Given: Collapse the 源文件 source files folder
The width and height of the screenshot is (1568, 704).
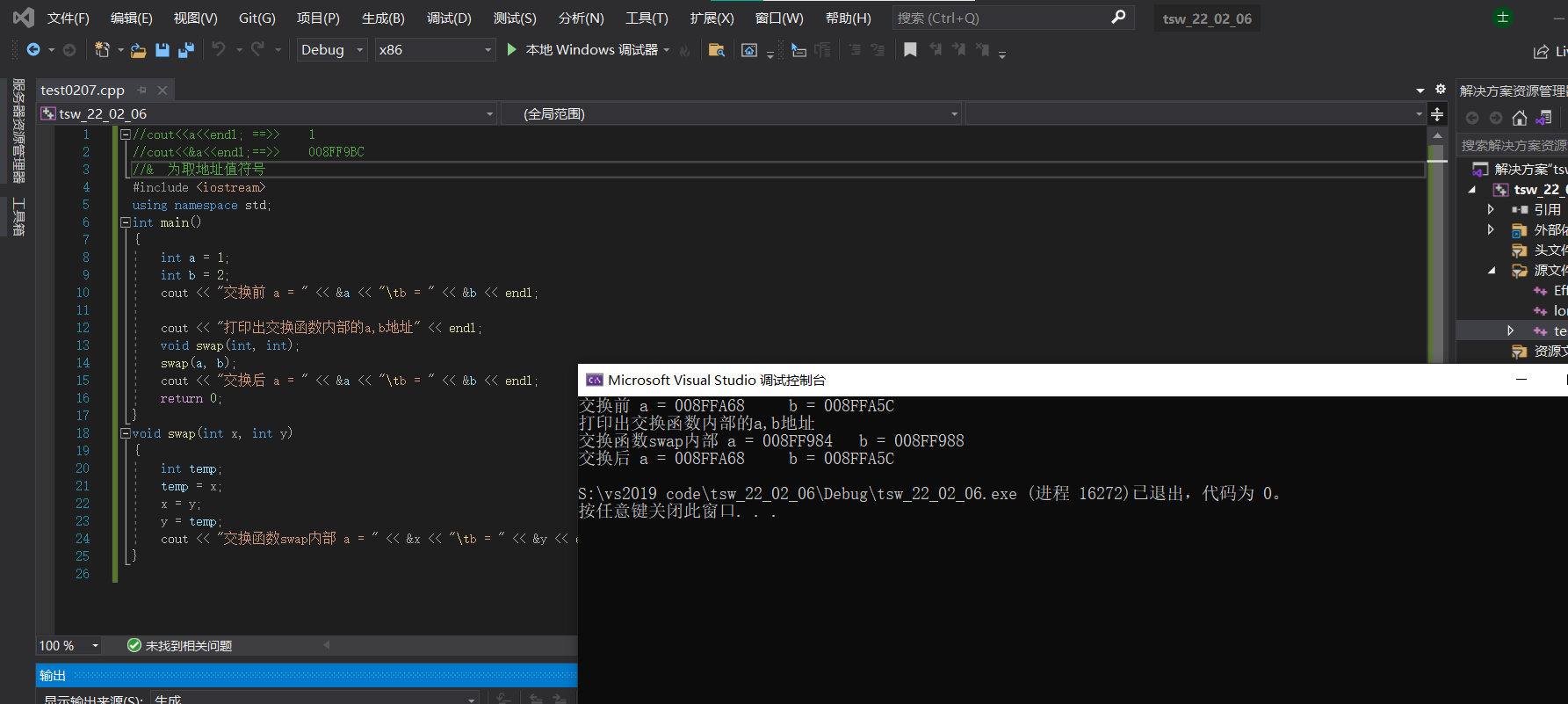Looking at the screenshot, I should 1492,271.
